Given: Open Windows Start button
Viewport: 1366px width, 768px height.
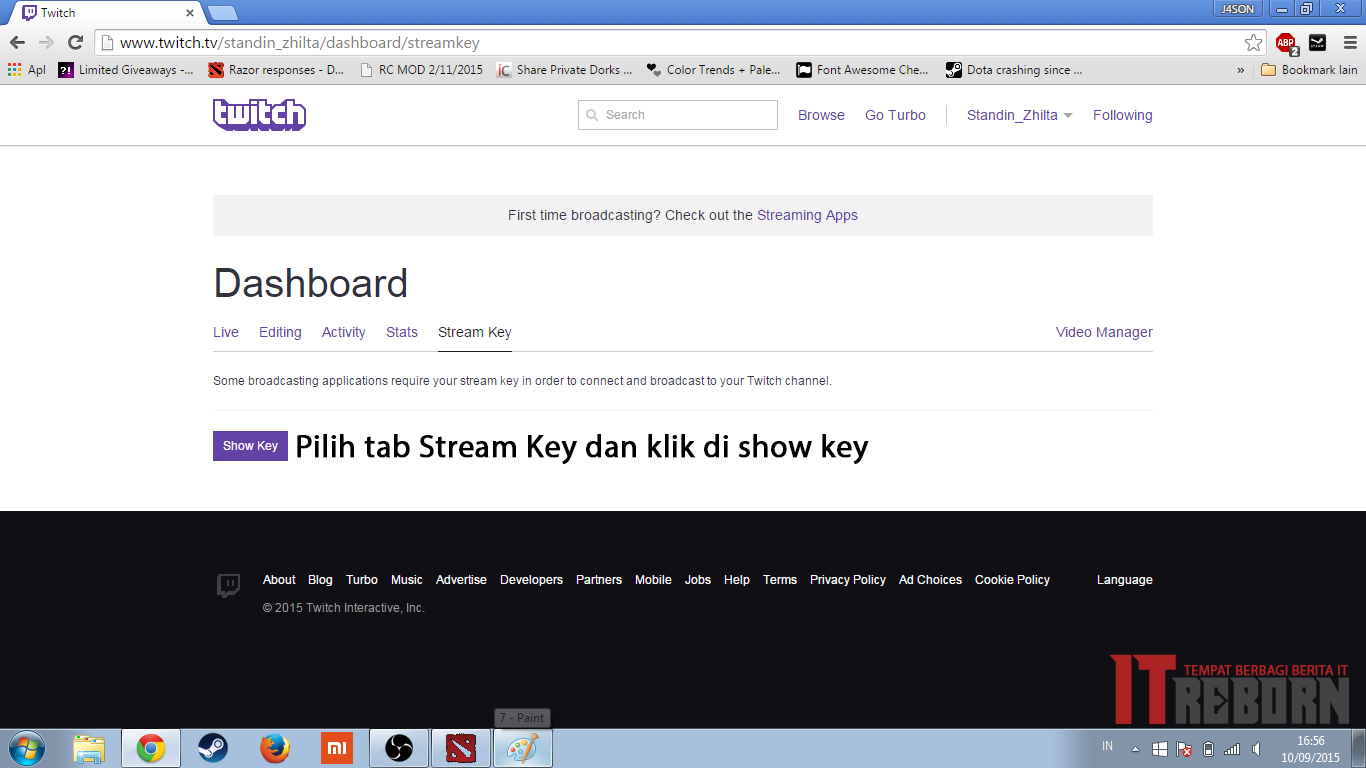Looking at the screenshot, I should [x=26, y=748].
